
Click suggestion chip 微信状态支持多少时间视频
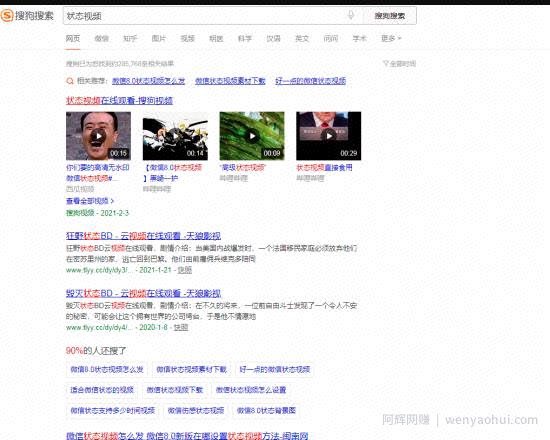click(113, 411)
